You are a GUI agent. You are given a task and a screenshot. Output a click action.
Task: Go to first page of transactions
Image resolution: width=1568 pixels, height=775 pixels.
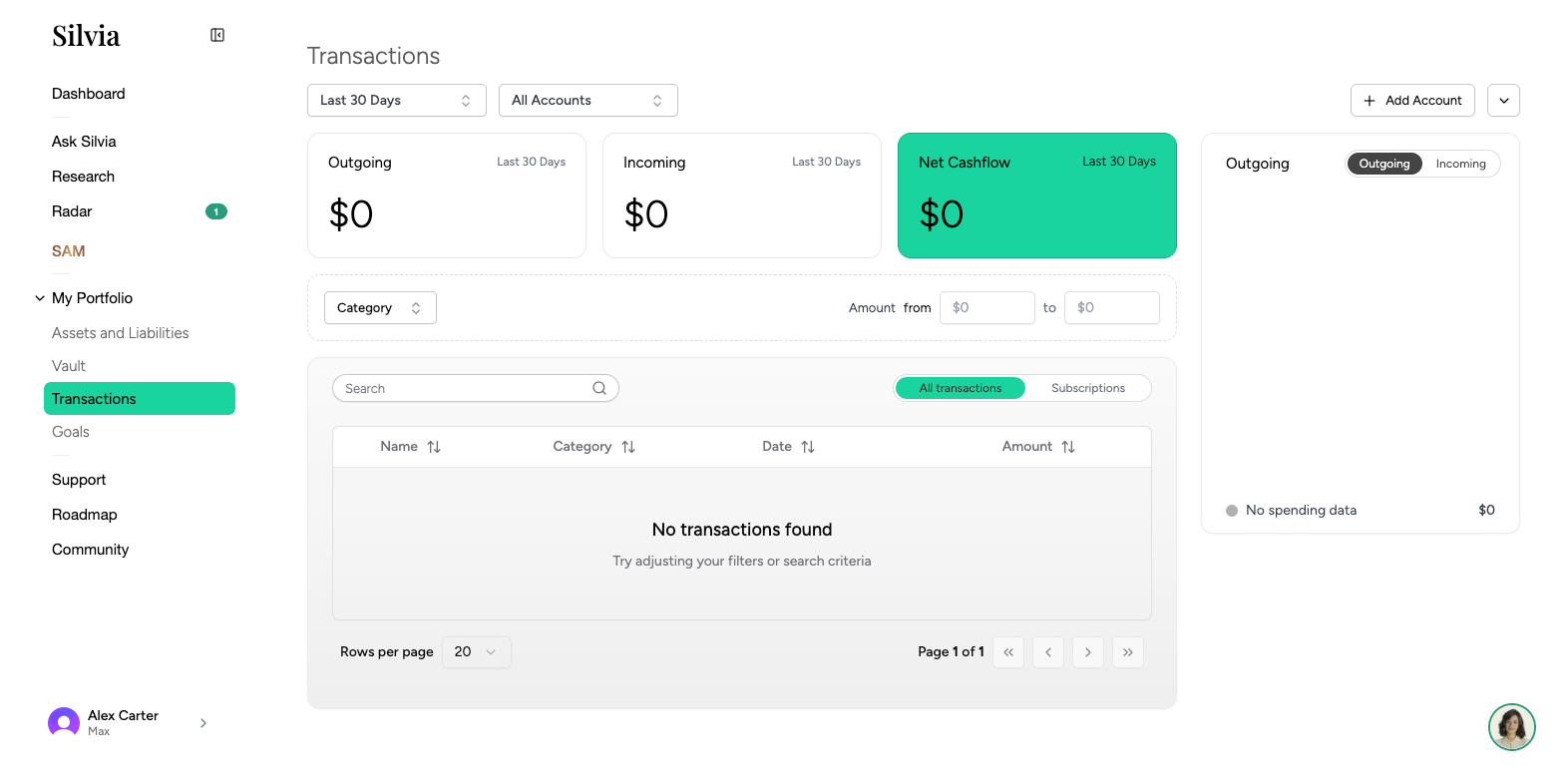pyautogui.click(x=1008, y=652)
